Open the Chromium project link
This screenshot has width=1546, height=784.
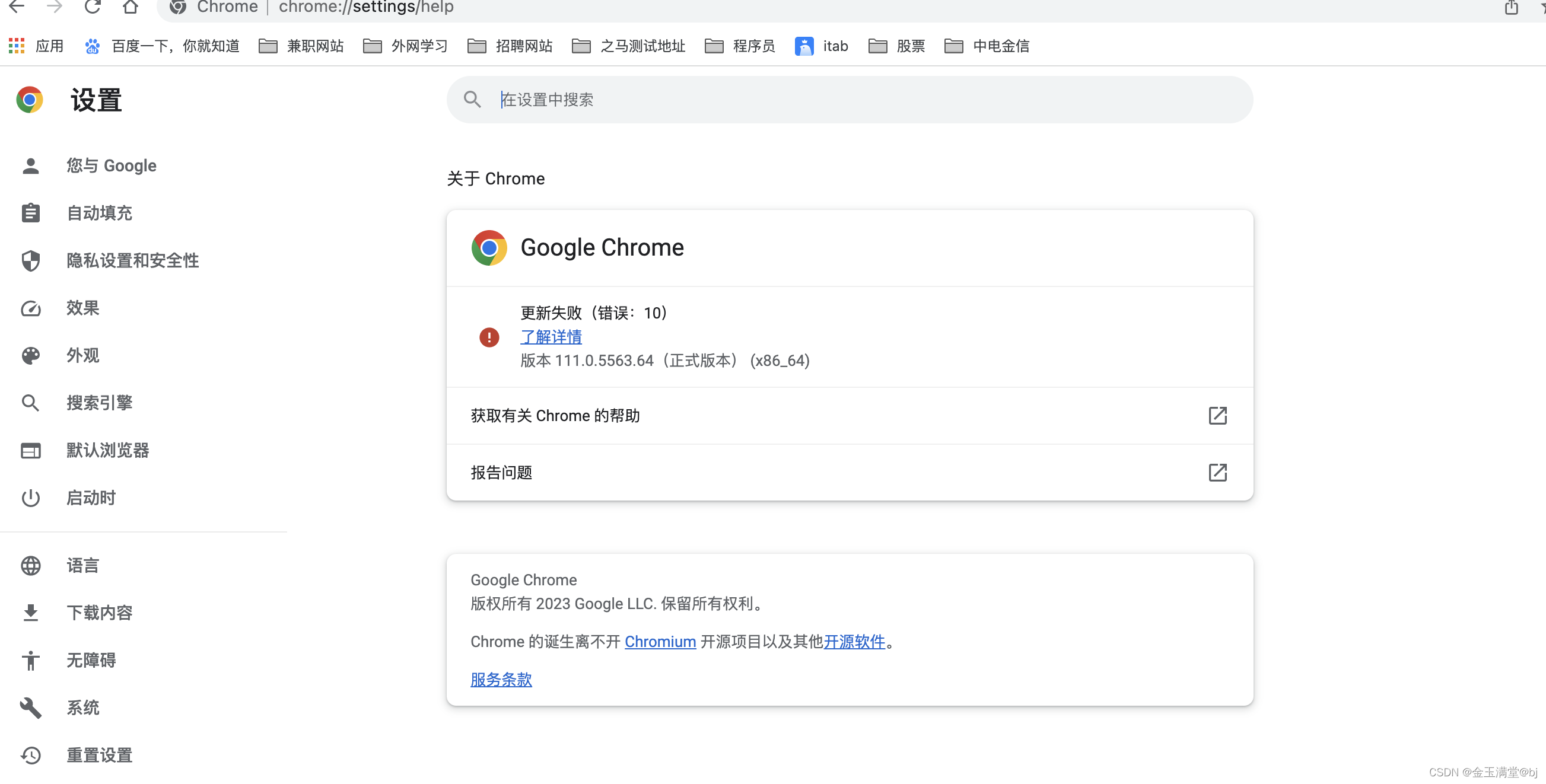click(x=660, y=642)
